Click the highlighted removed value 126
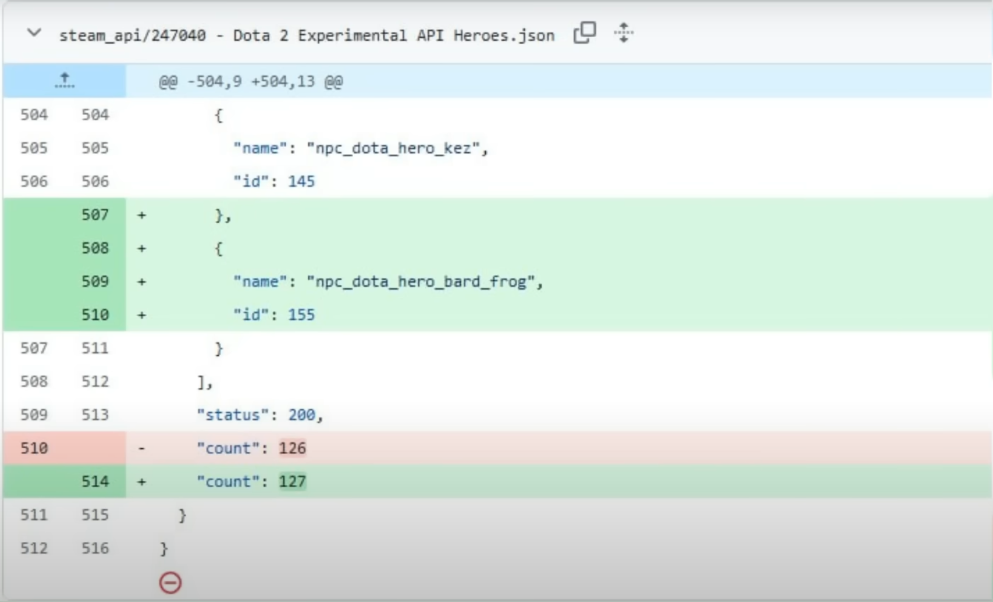This screenshot has height=602, width=993. pyautogui.click(x=292, y=449)
